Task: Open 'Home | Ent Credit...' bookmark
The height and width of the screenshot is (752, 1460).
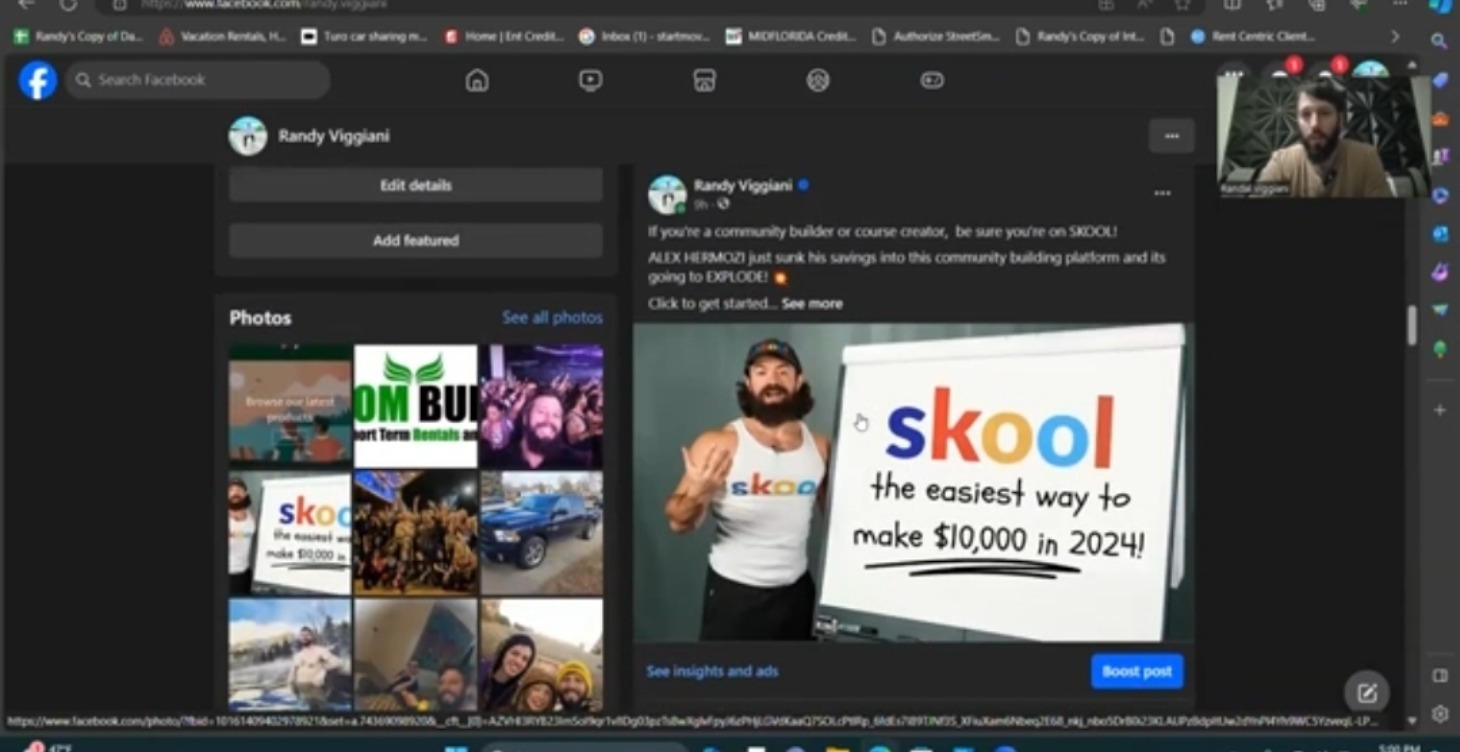Action: coord(505,36)
